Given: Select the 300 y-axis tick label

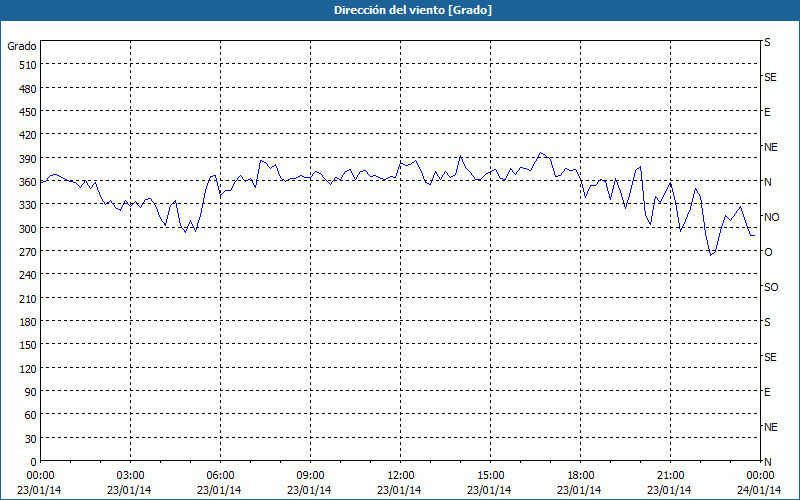Looking at the screenshot, I should pyautogui.click(x=28, y=229).
